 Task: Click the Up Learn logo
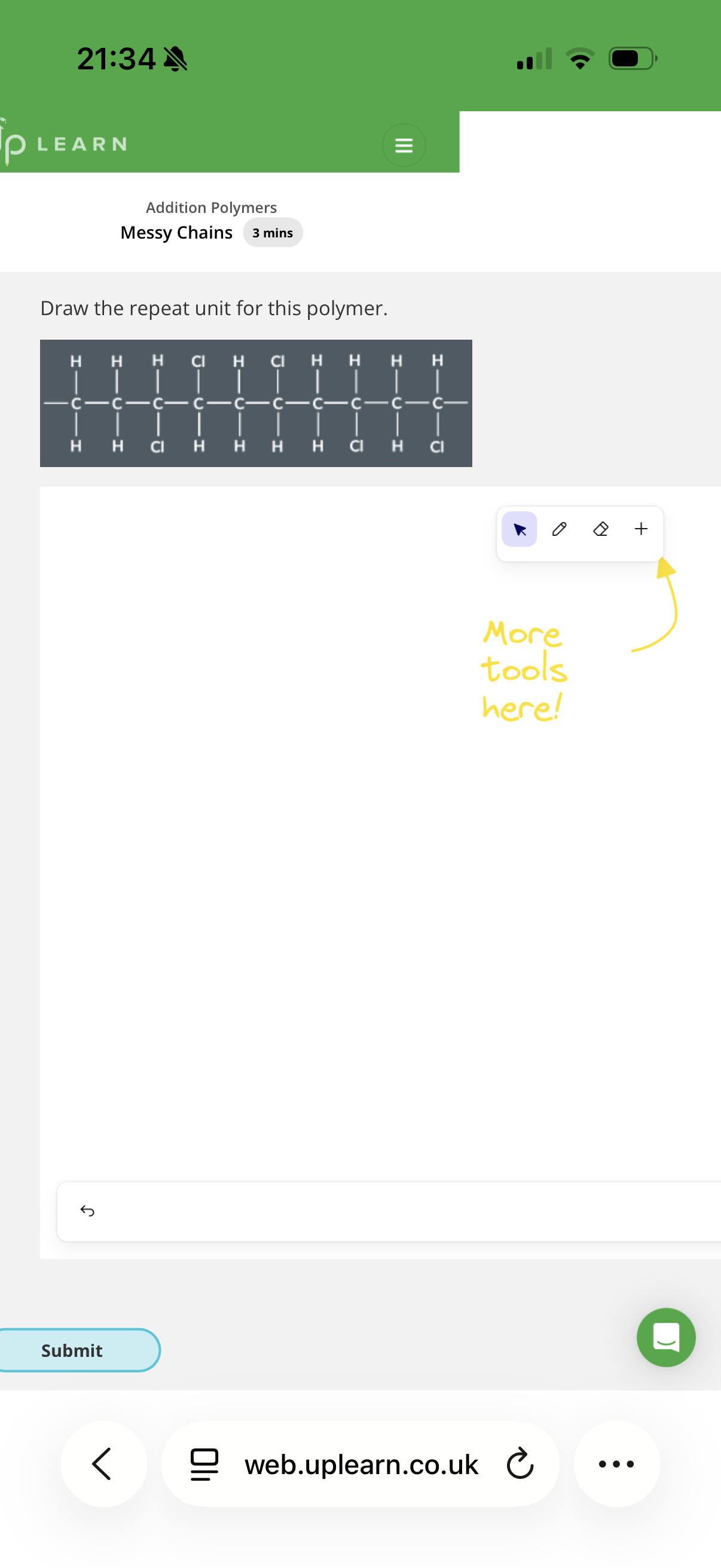coord(64,144)
